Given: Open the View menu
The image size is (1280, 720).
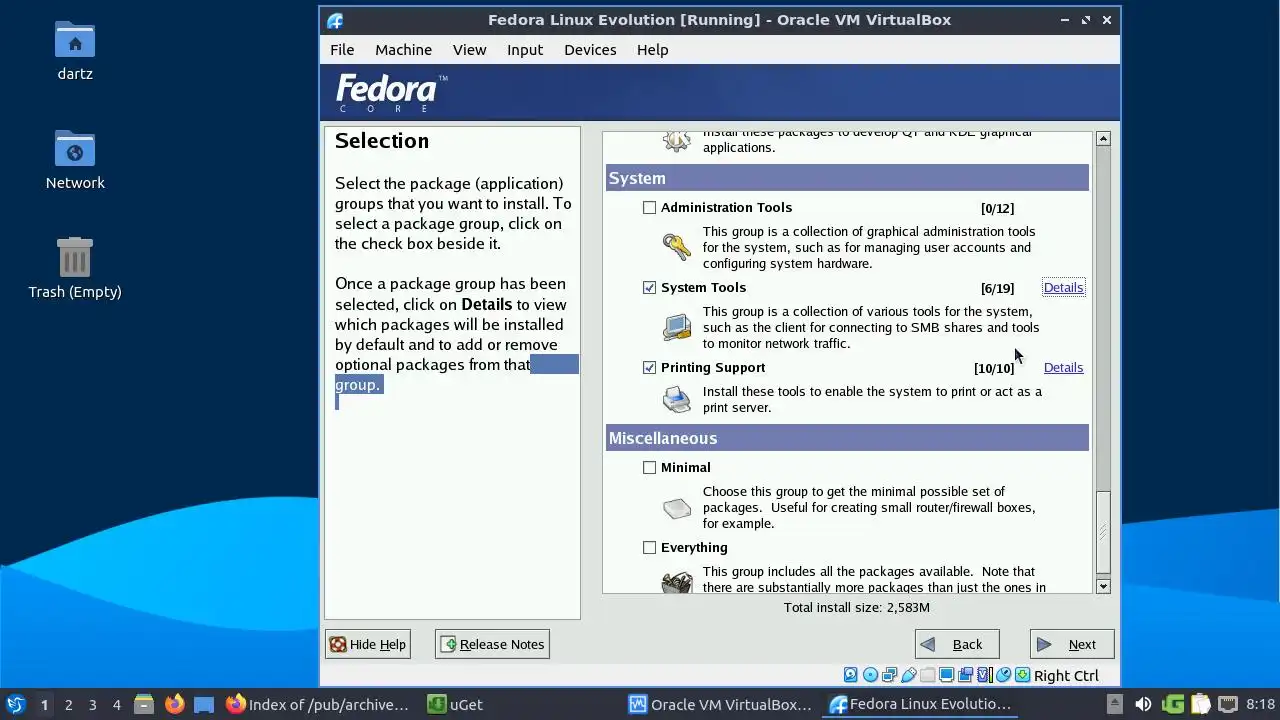Looking at the screenshot, I should click(x=469, y=50).
